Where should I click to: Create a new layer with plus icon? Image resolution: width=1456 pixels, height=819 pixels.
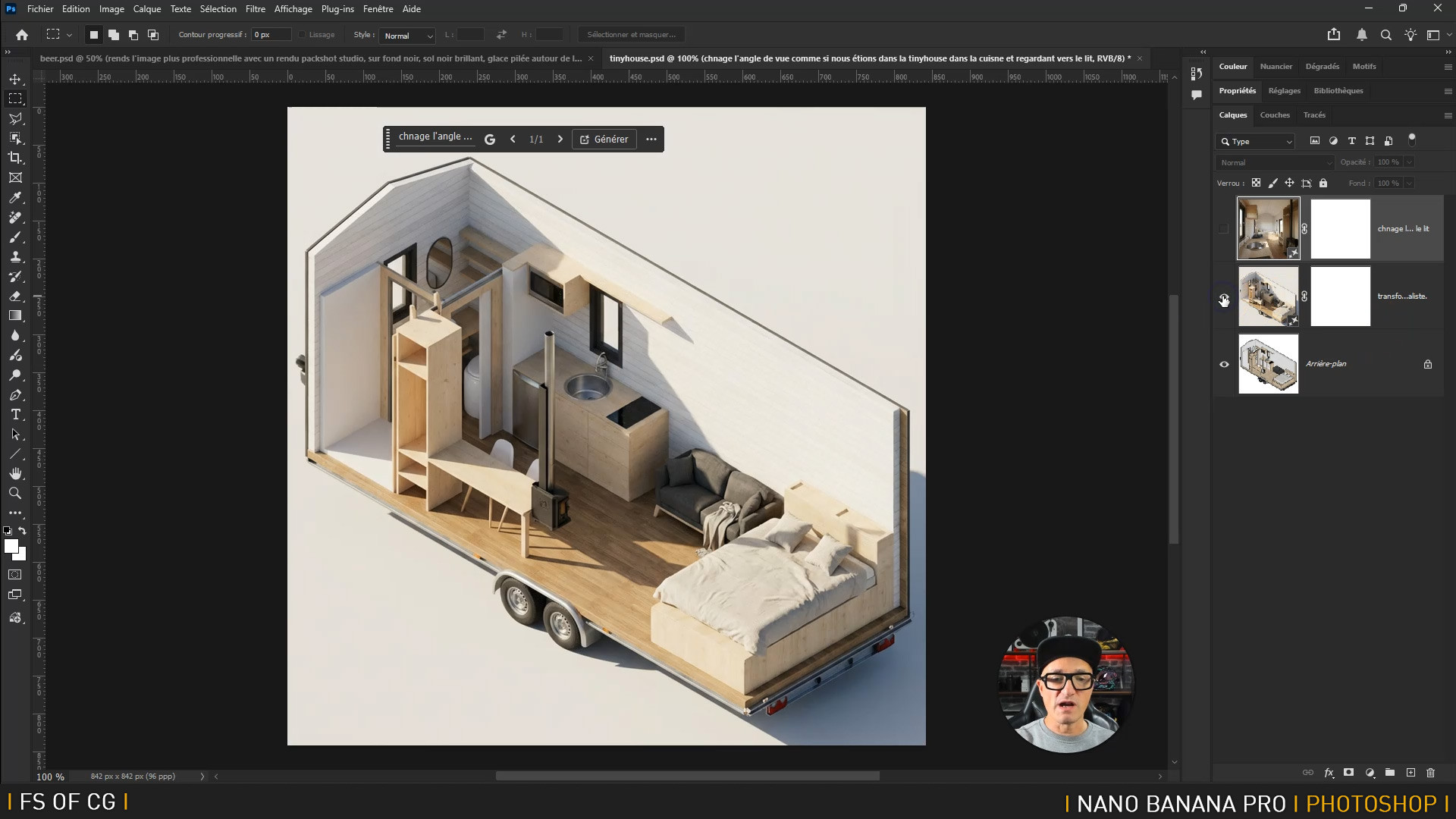pyautogui.click(x=1410, y=773)
